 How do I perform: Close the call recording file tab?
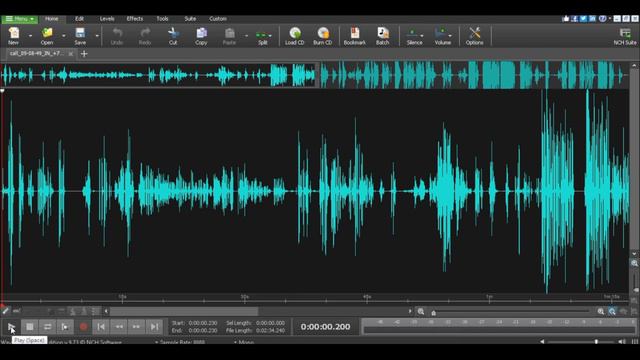coord(71,53)
